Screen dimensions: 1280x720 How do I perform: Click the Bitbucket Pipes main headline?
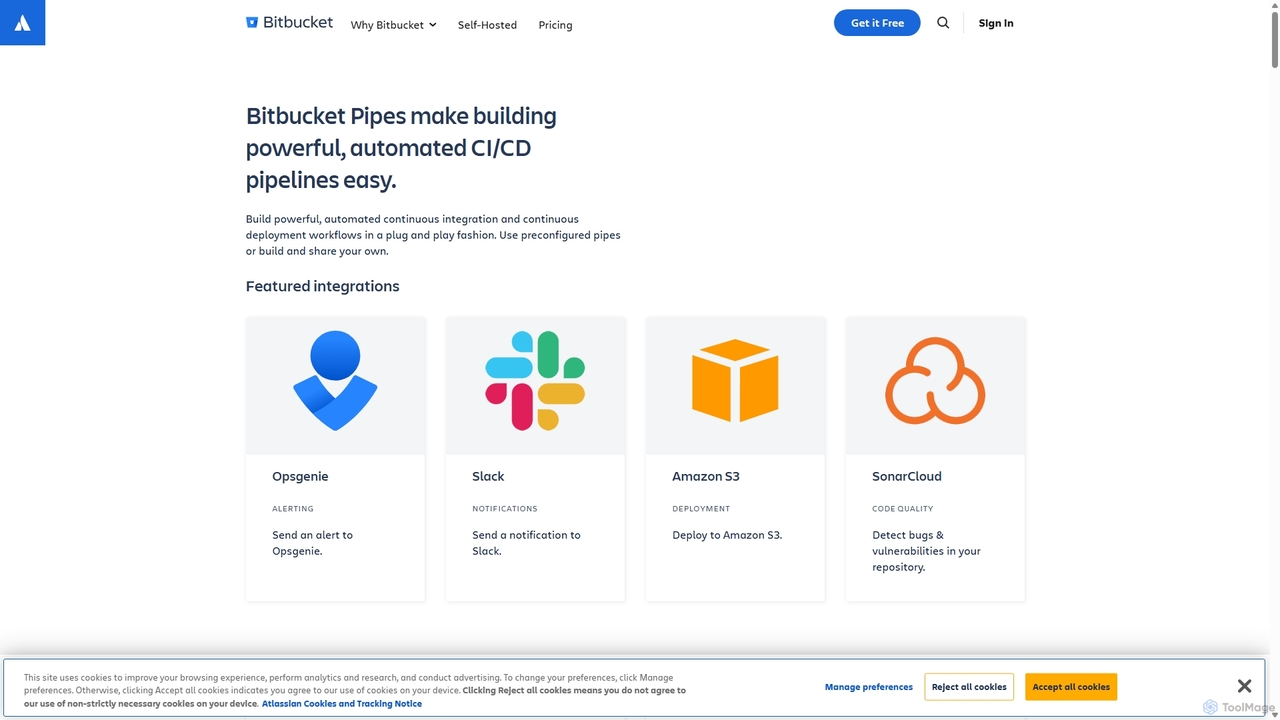click(x=401, y=148)
